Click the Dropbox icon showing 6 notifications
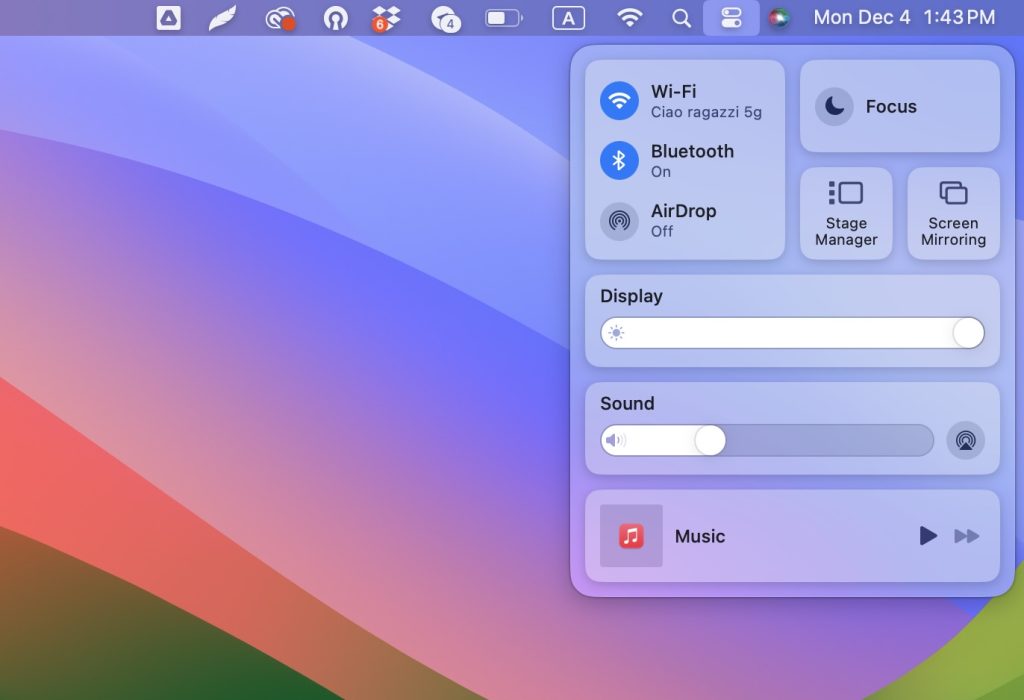 (x=387, y=17)
